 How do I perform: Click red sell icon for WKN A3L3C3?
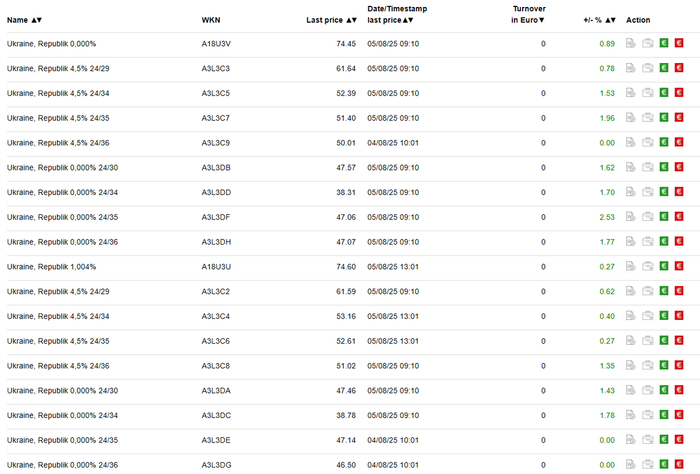[679, 68]
